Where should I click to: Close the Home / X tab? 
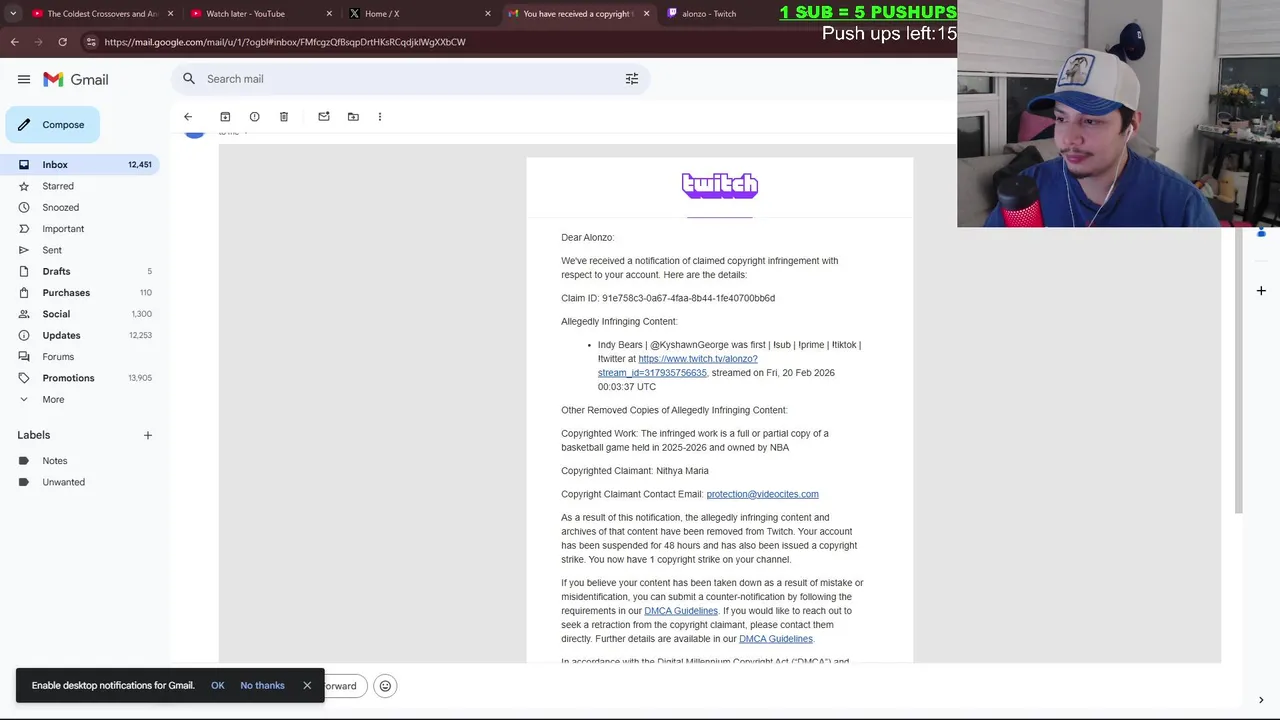pyautogui.click(x=488, y=14)
